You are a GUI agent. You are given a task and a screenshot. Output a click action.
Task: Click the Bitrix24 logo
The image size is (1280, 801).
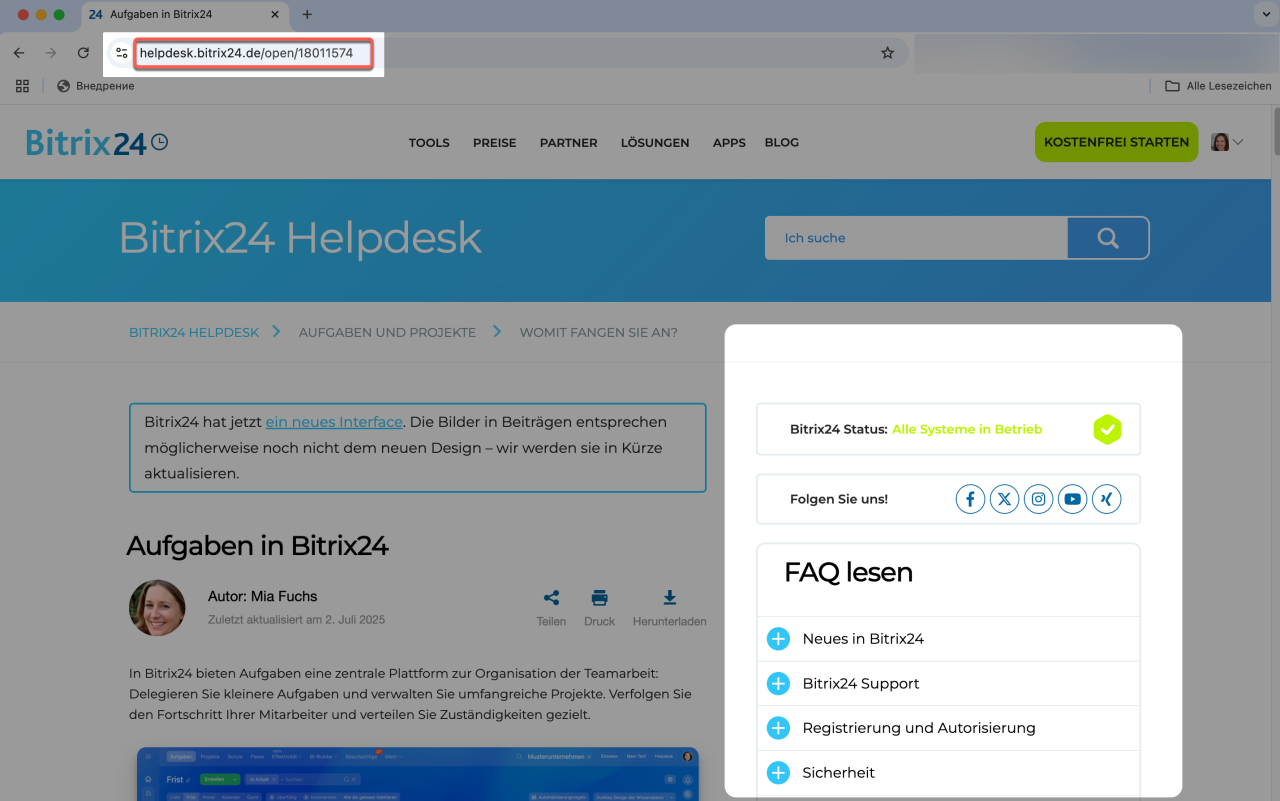(x=97, y=143)
